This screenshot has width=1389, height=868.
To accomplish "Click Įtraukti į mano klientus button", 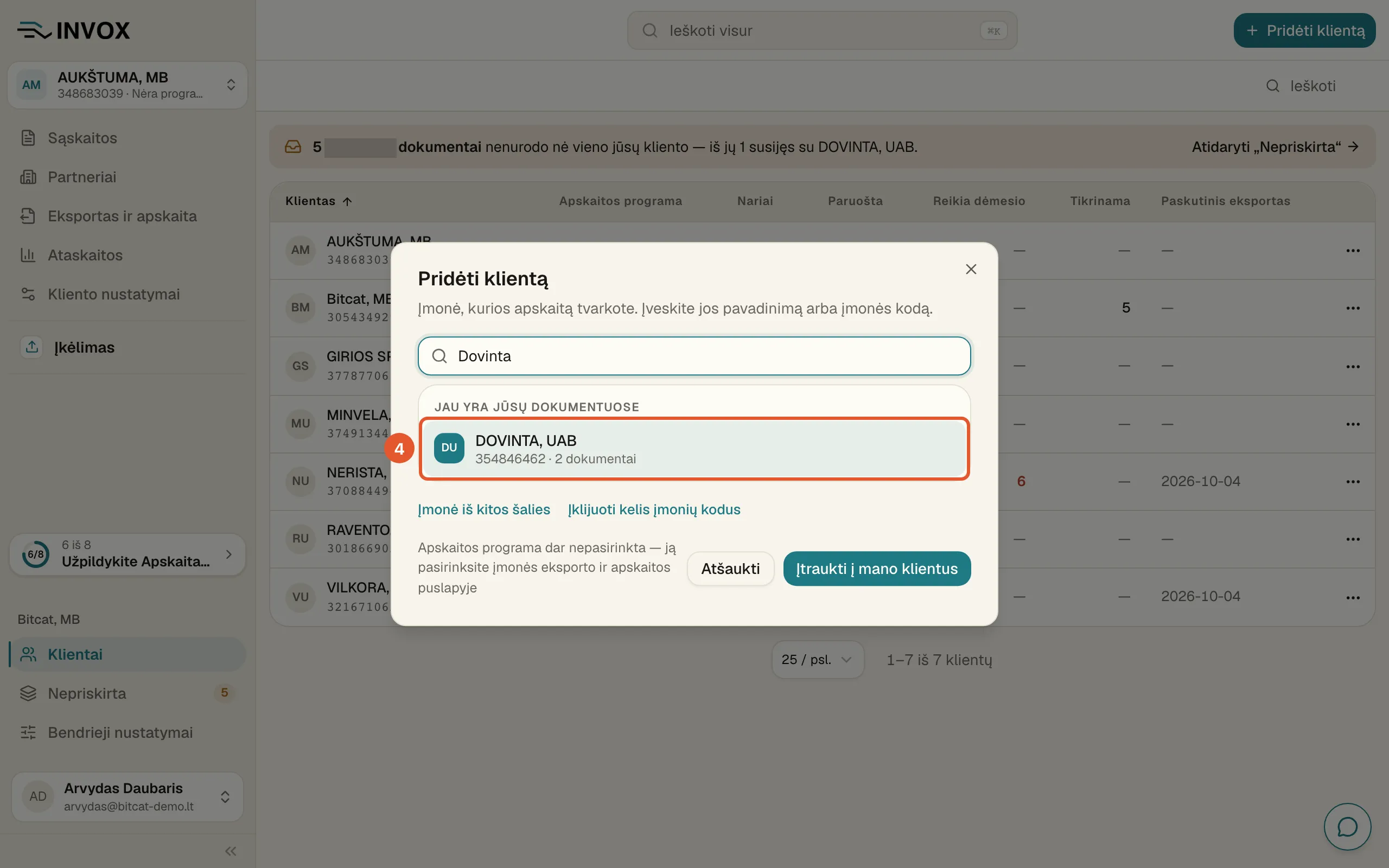I will (x=876, y=569).
